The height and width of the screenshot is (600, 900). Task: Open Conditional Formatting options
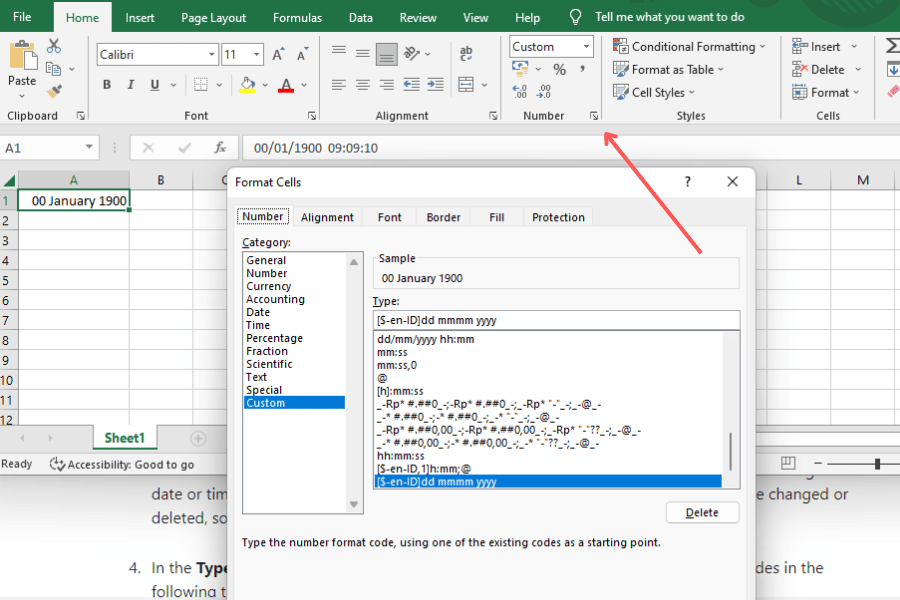690,46
